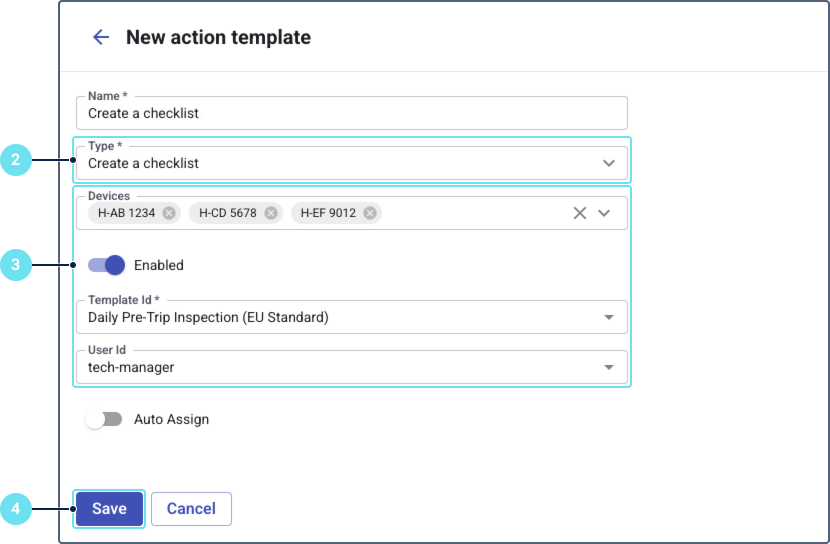Open the User Id dropdown arrow
Viewport: 830px width, 544px height.
pos(609,368)
